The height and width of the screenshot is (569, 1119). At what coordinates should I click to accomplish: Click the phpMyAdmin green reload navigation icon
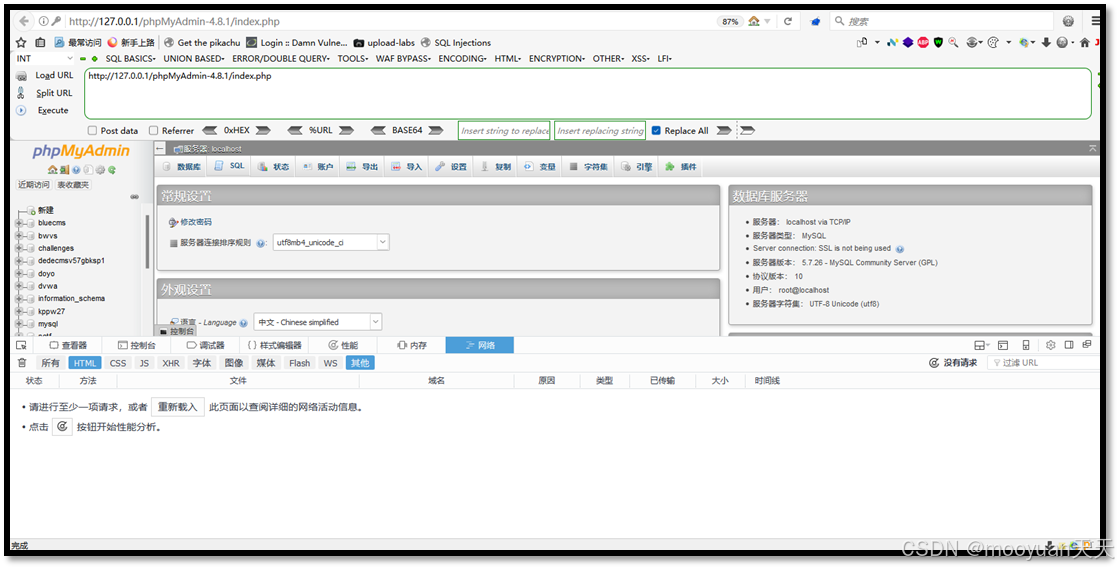(112, 170)
